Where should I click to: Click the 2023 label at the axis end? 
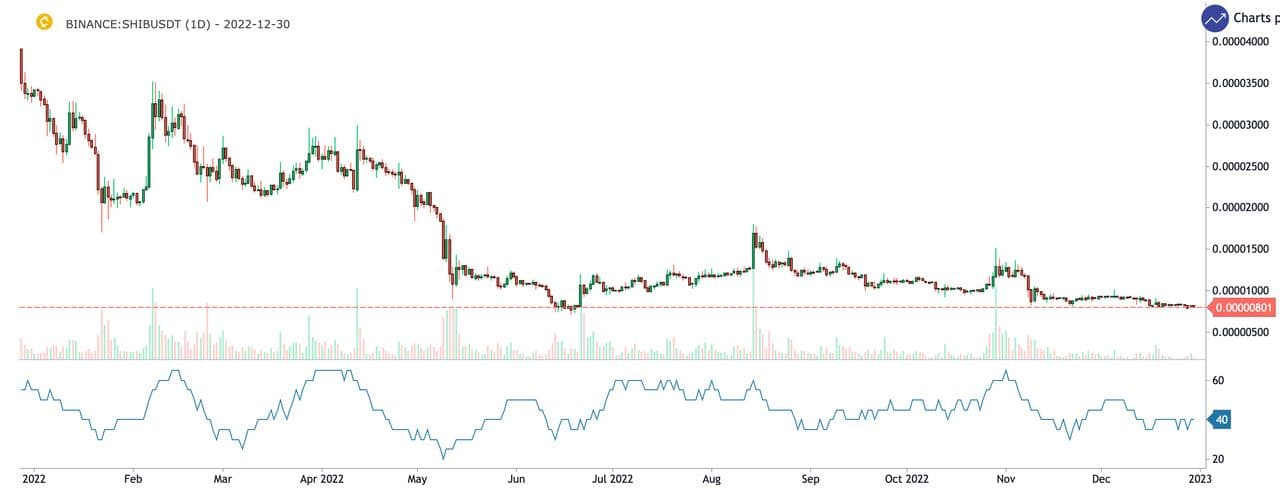tap(1197, 479)
